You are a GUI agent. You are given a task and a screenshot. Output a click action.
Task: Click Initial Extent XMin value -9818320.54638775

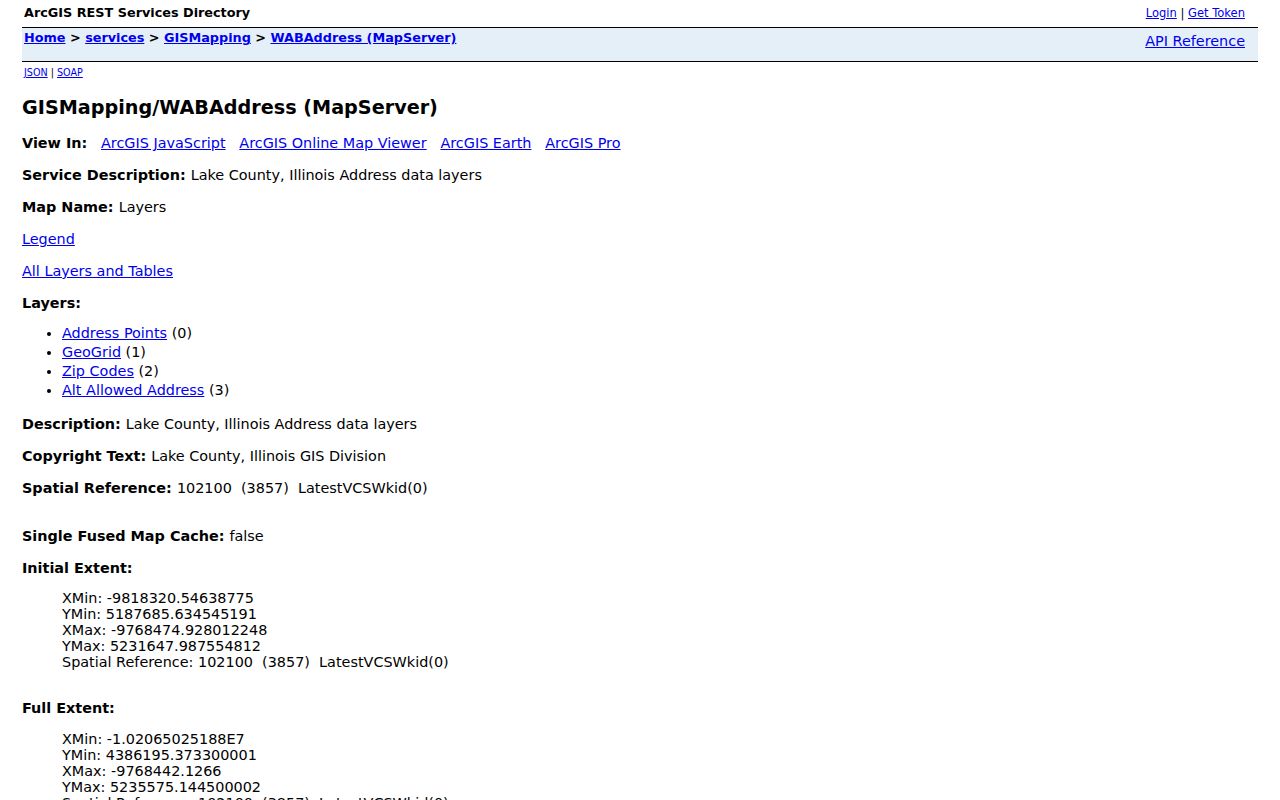tap(180, 598)
